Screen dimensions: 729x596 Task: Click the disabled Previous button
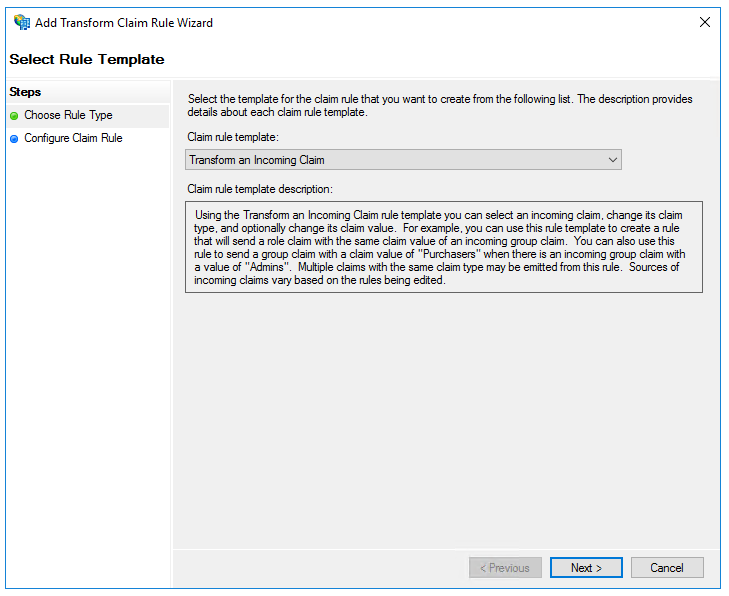[x=505, y=568]
